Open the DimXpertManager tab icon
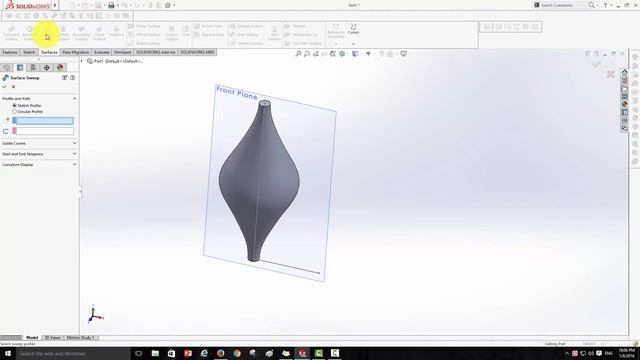The width and height of the screenshot is (640, 360). coord(47,68)
